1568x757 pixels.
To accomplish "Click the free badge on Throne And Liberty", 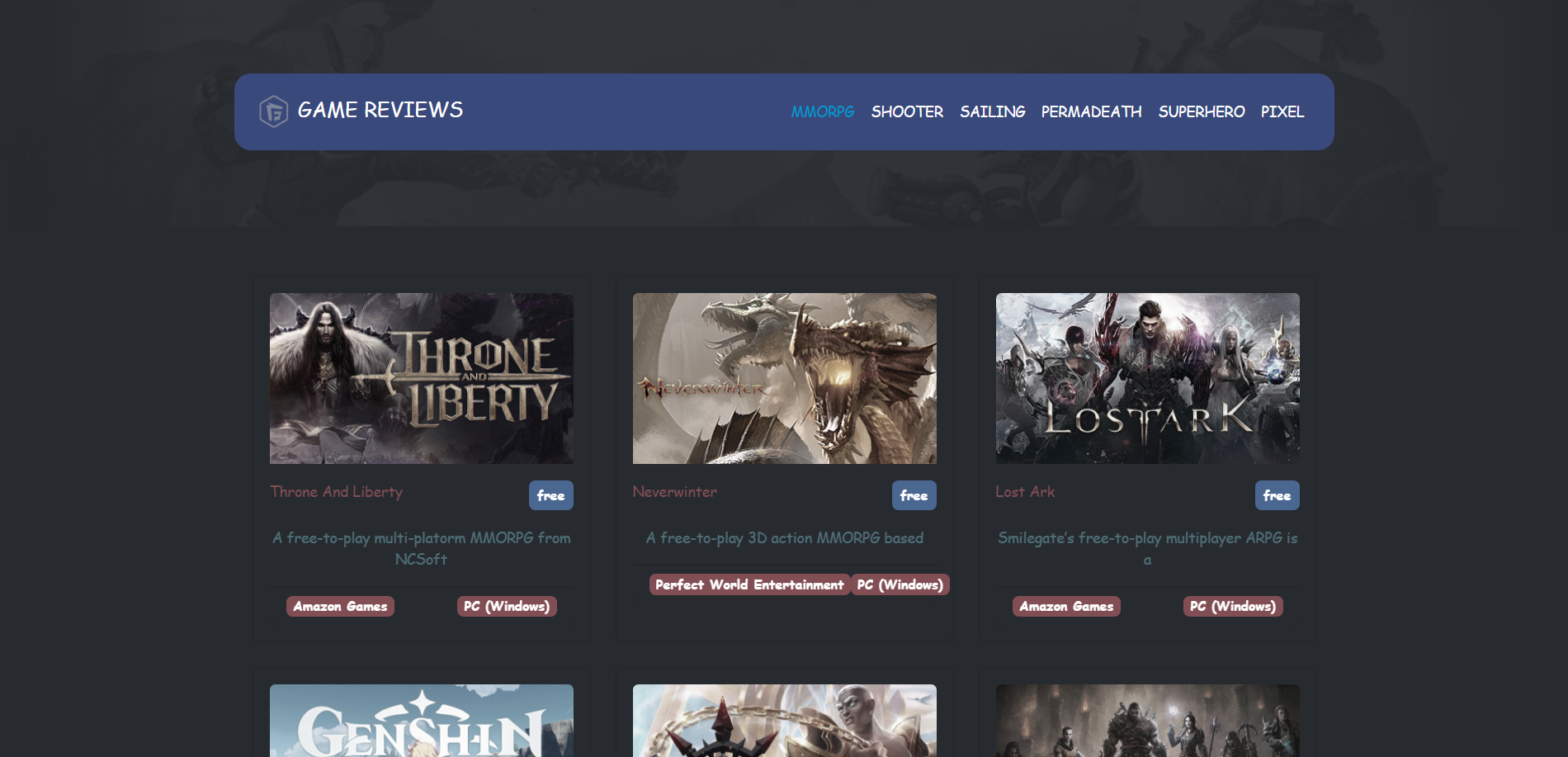I will point(550,495).
